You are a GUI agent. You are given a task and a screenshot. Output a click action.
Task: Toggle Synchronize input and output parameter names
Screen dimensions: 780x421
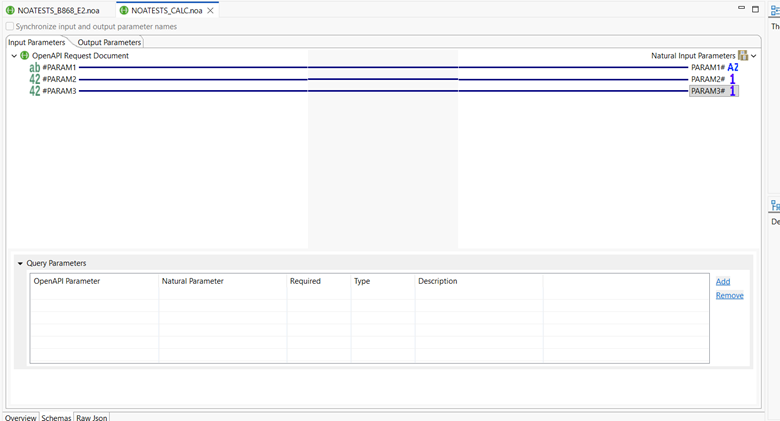coord(10,26)
